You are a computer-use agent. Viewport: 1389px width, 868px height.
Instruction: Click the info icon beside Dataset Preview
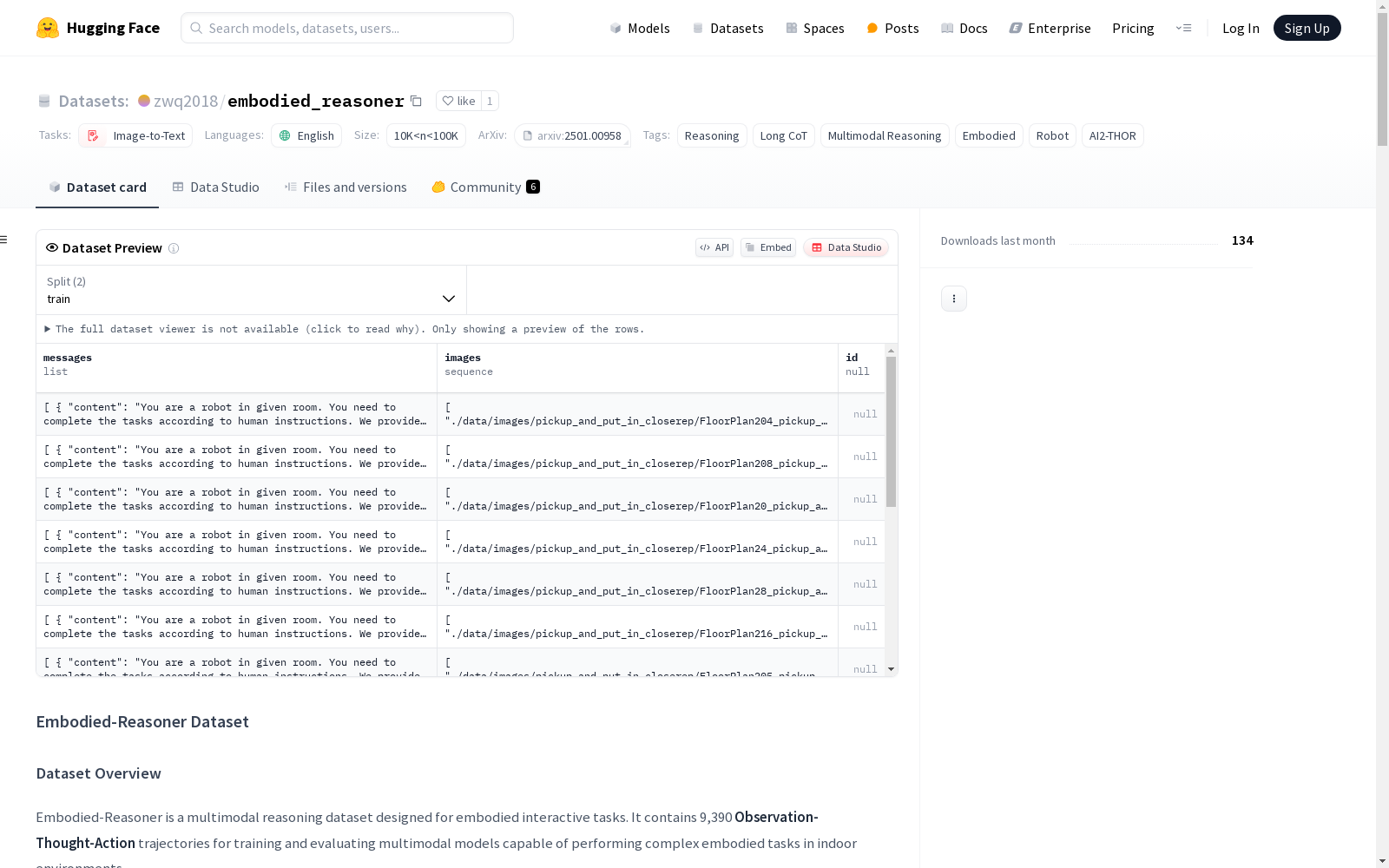click(x=174, y=248)
